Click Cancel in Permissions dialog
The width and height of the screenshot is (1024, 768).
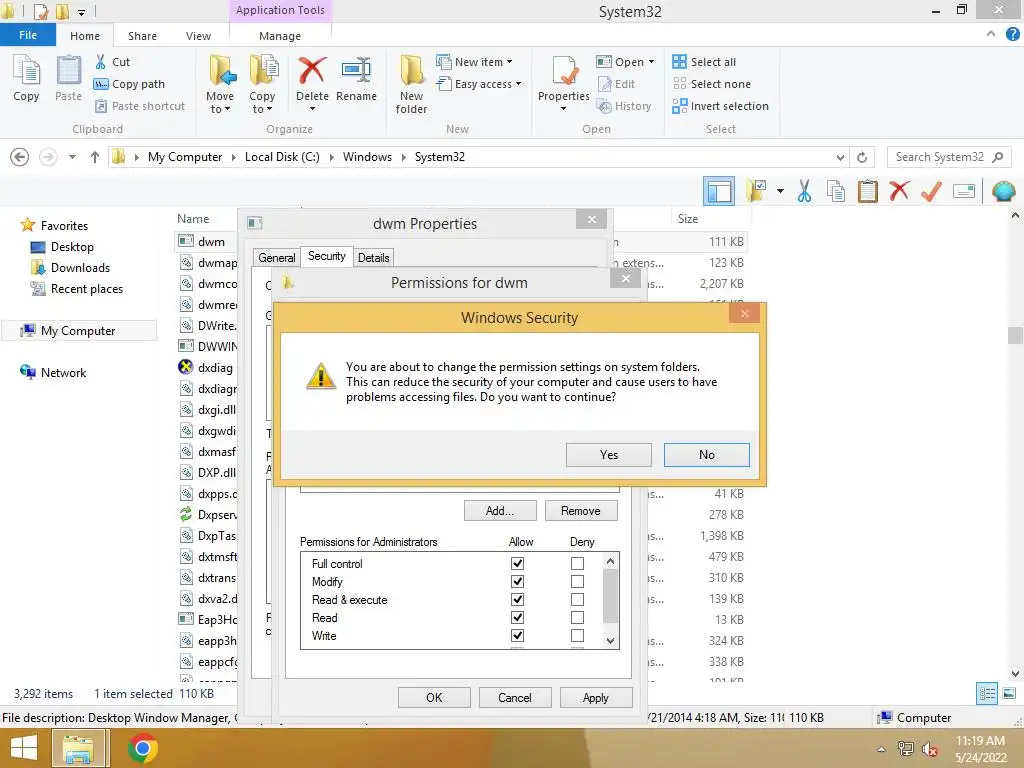pyautogui.click(x=515, y=697)
